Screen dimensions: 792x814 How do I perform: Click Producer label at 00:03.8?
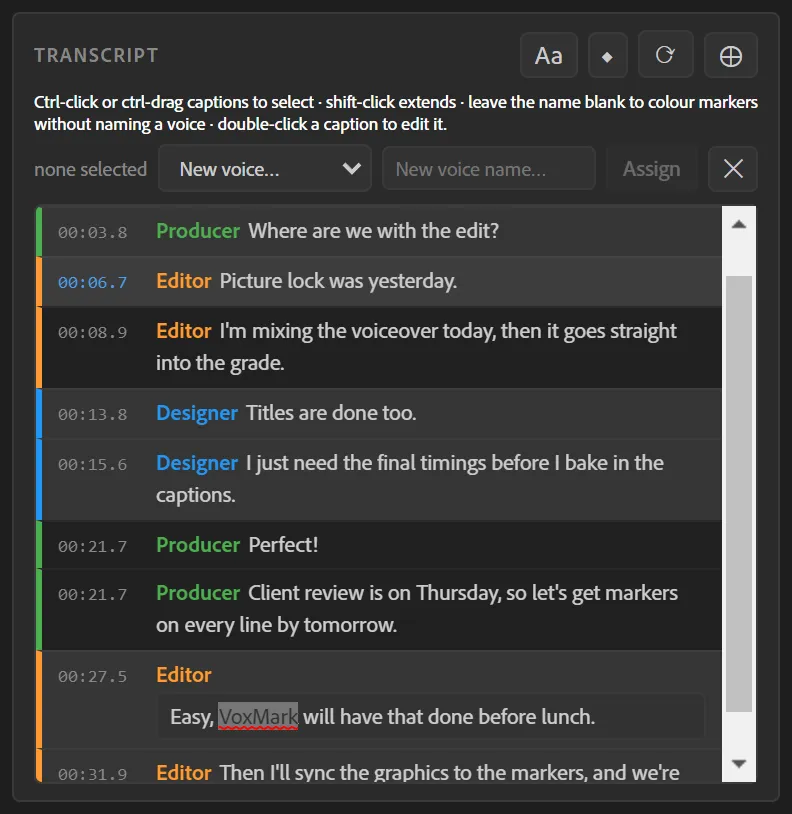198,231
